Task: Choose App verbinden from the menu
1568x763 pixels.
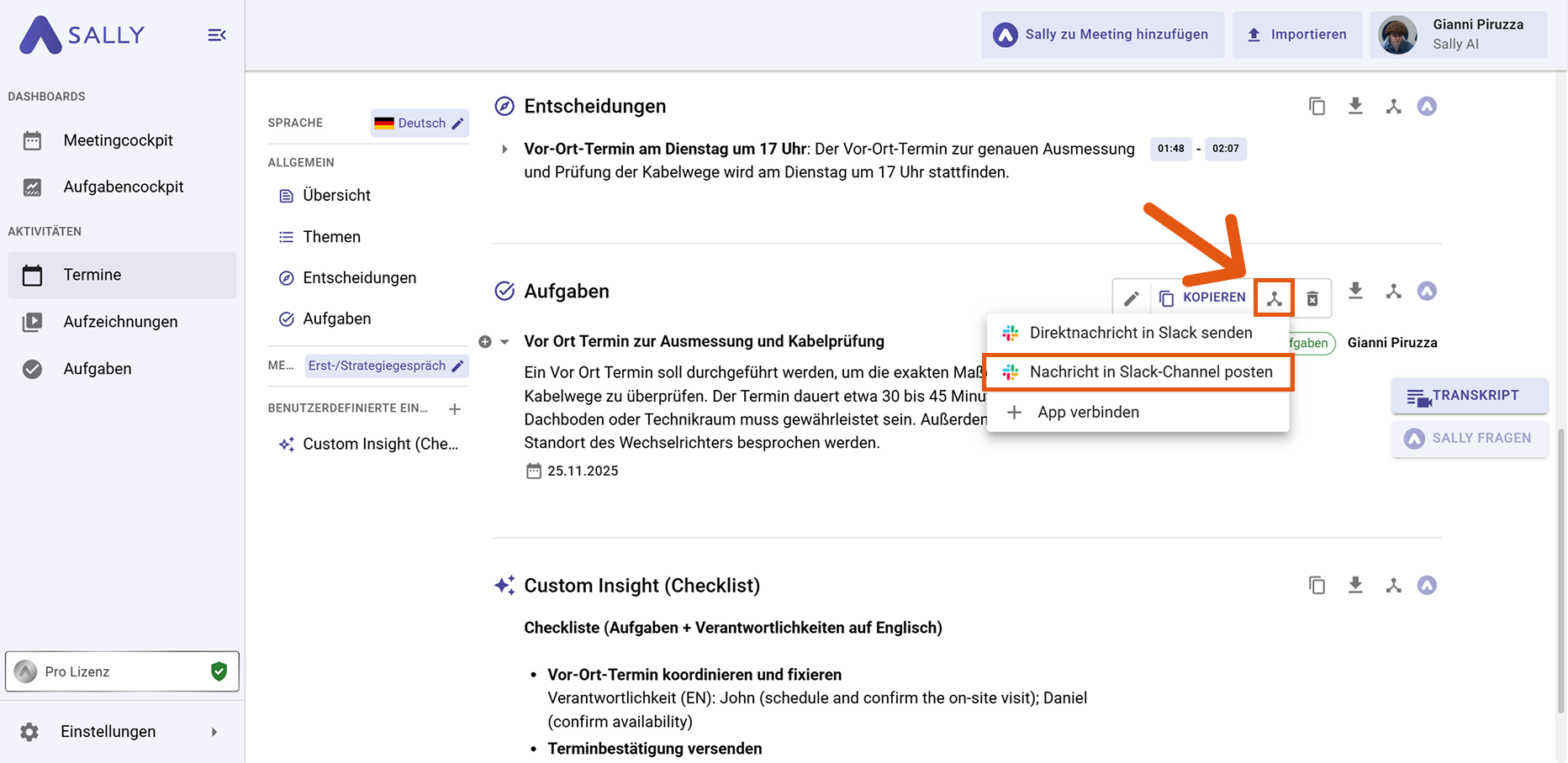Action: click(1088, 412)
